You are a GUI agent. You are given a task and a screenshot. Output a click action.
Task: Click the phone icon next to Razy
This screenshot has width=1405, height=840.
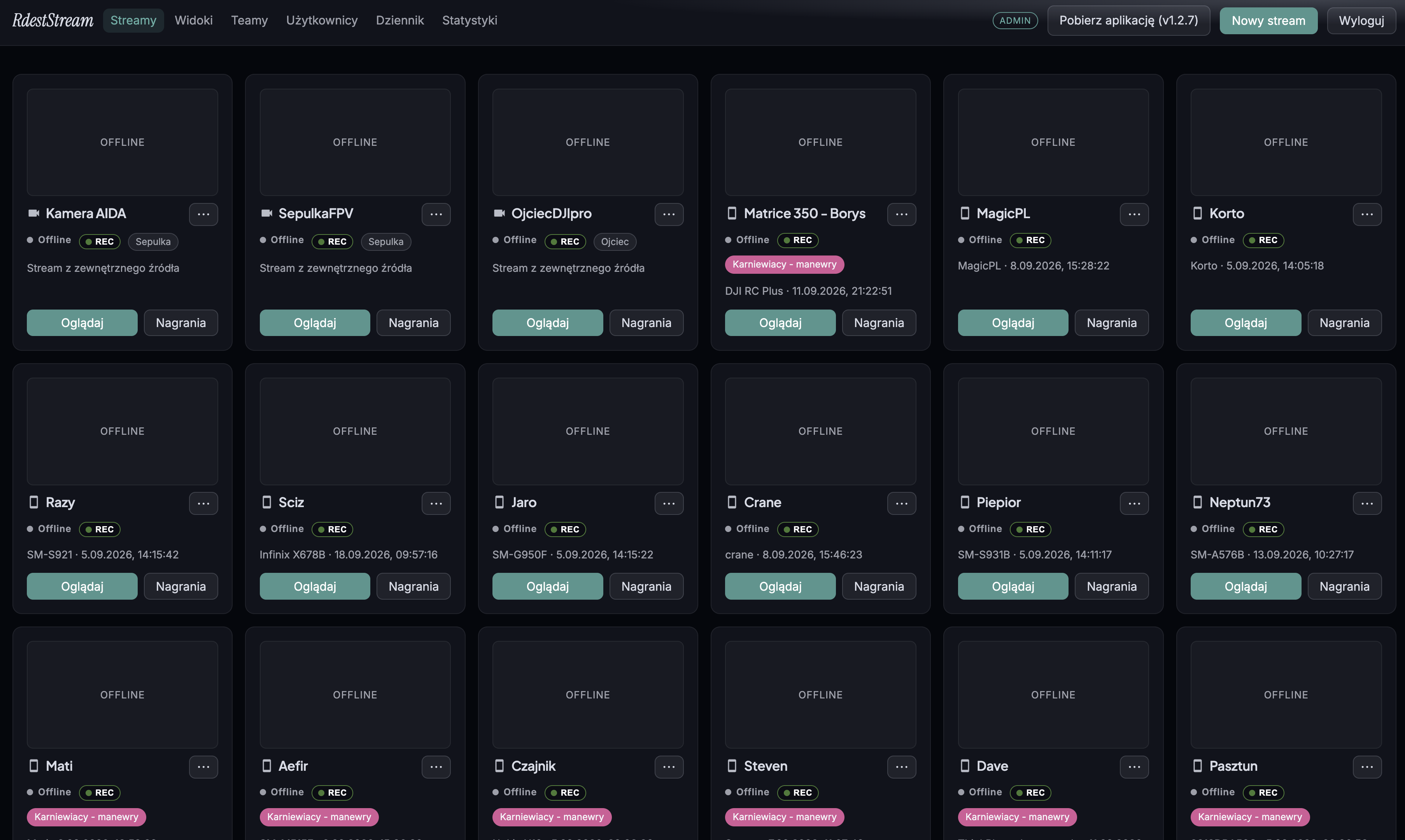click(33, 502)
